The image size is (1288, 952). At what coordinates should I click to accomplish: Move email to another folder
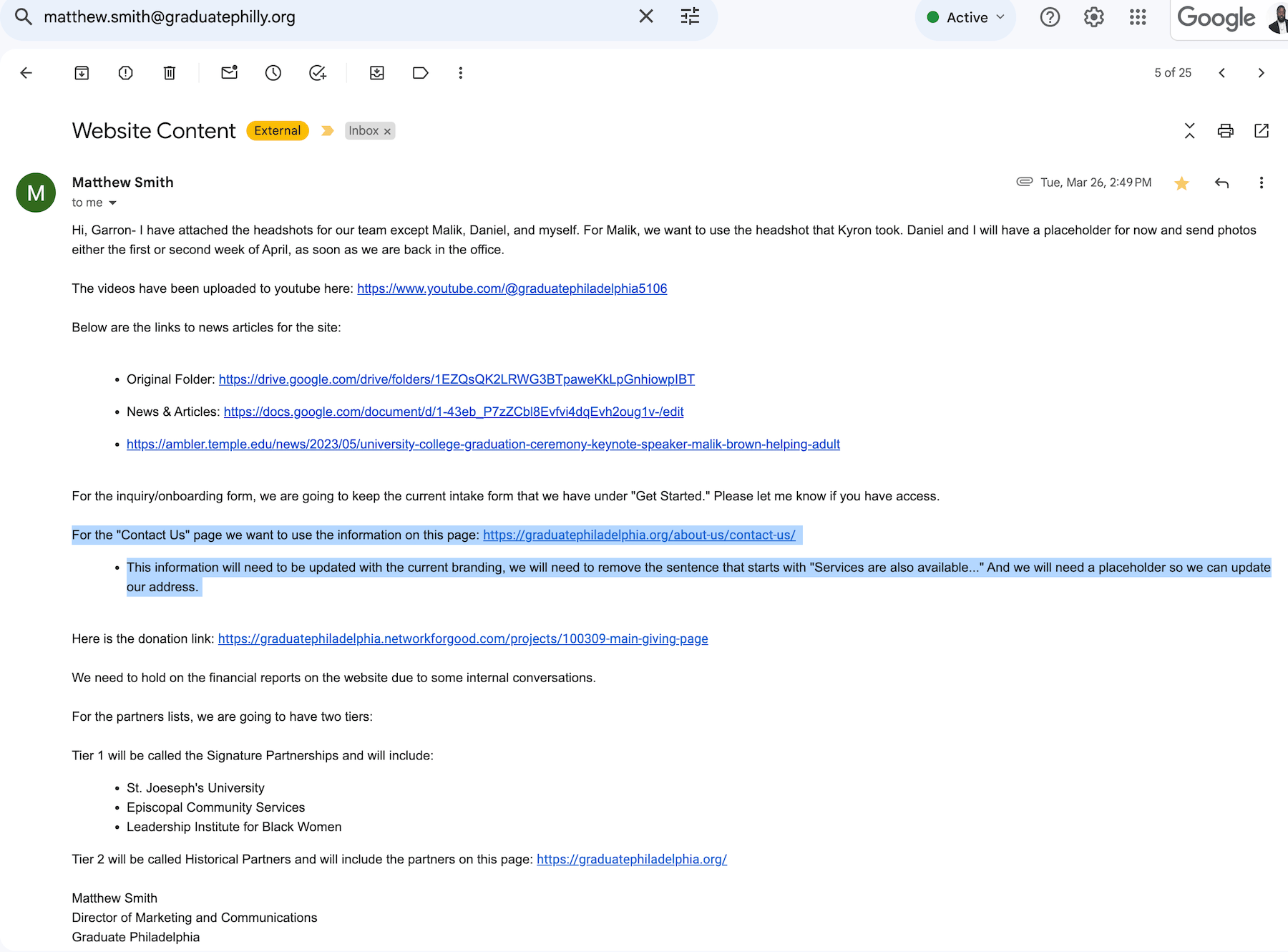(377, 73)
